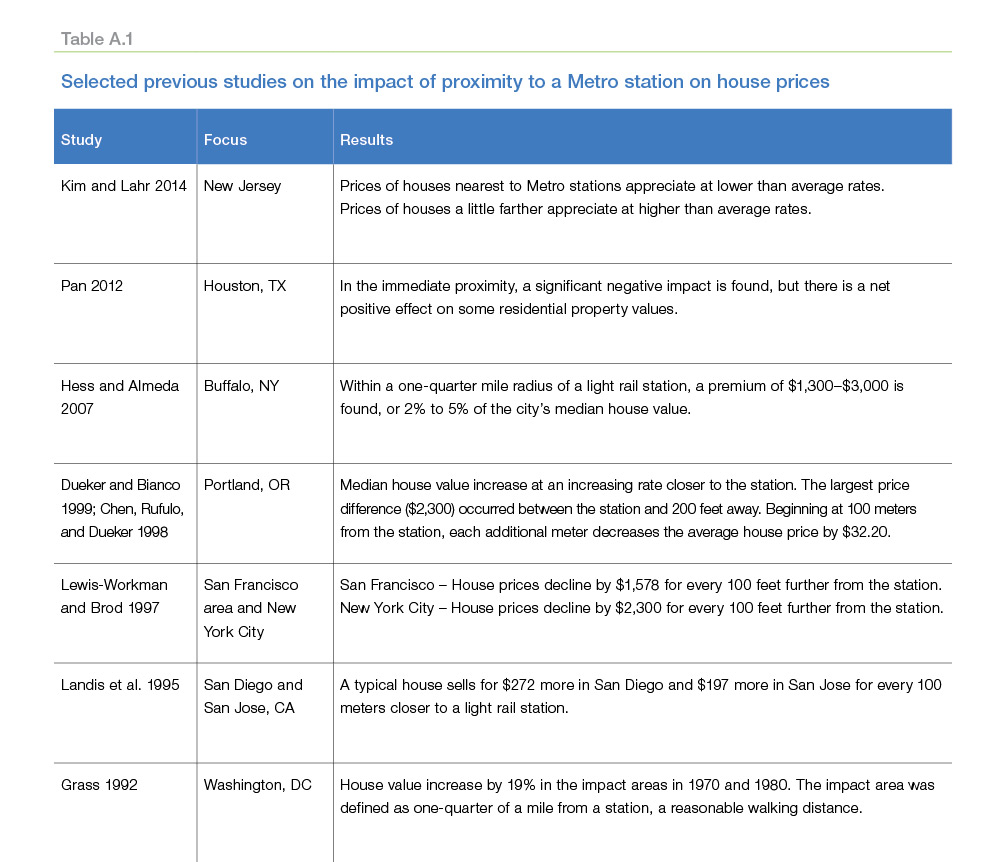Select the Hess and Almeda 2007 entry
The width and height of the screenshot is (1000, 862).
120,397
